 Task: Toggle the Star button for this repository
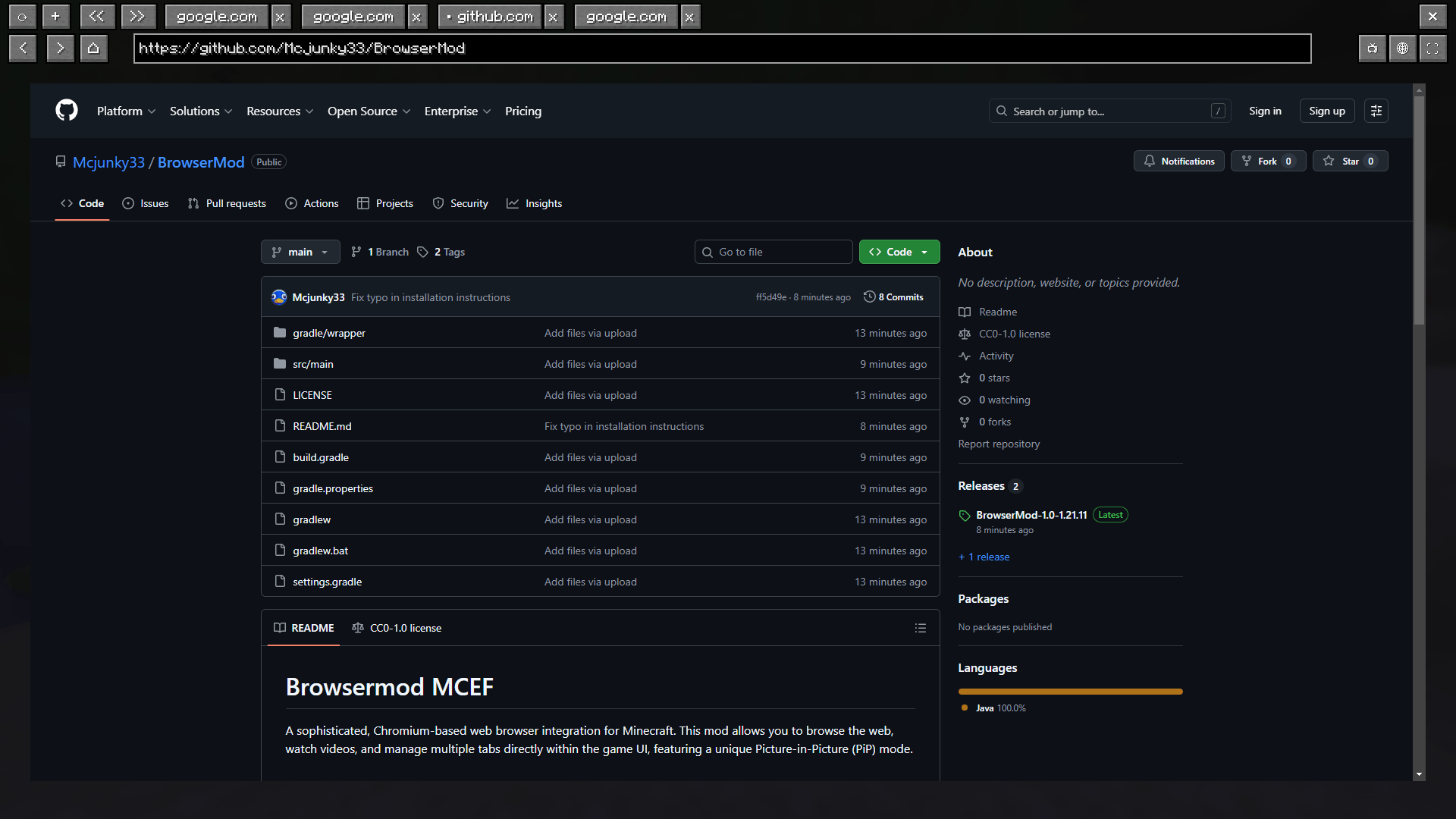tap(1350, 162)
